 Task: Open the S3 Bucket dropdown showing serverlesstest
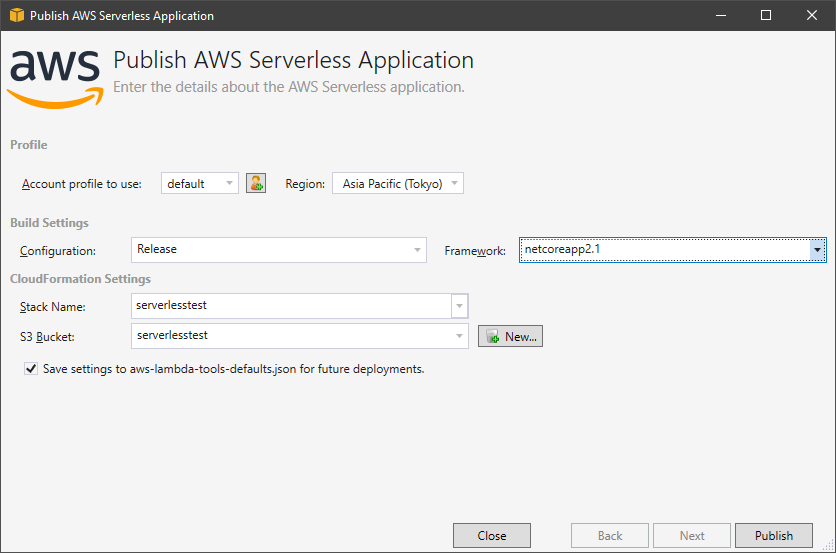pos(300,336)
